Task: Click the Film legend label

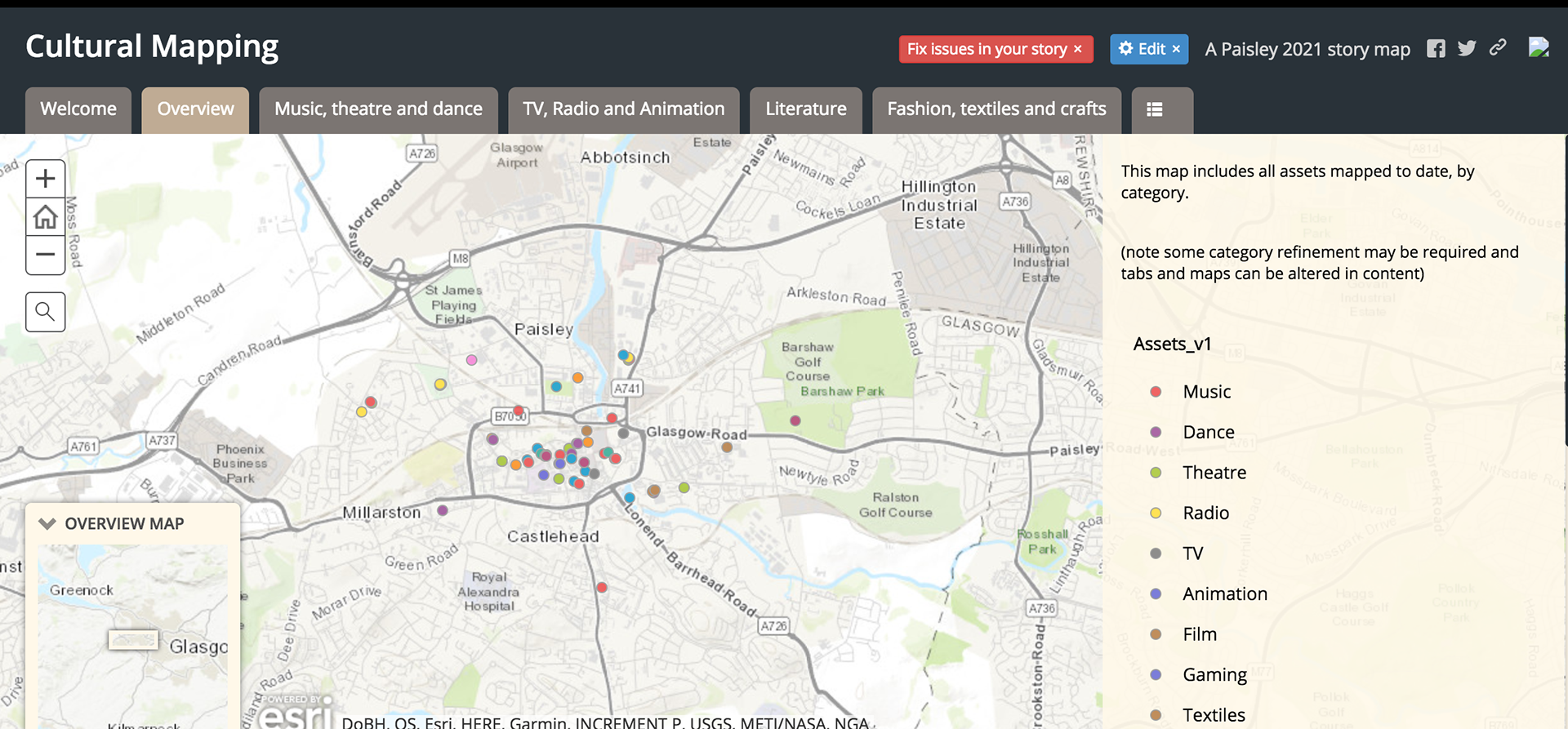Action: (x=1200, y=634)
